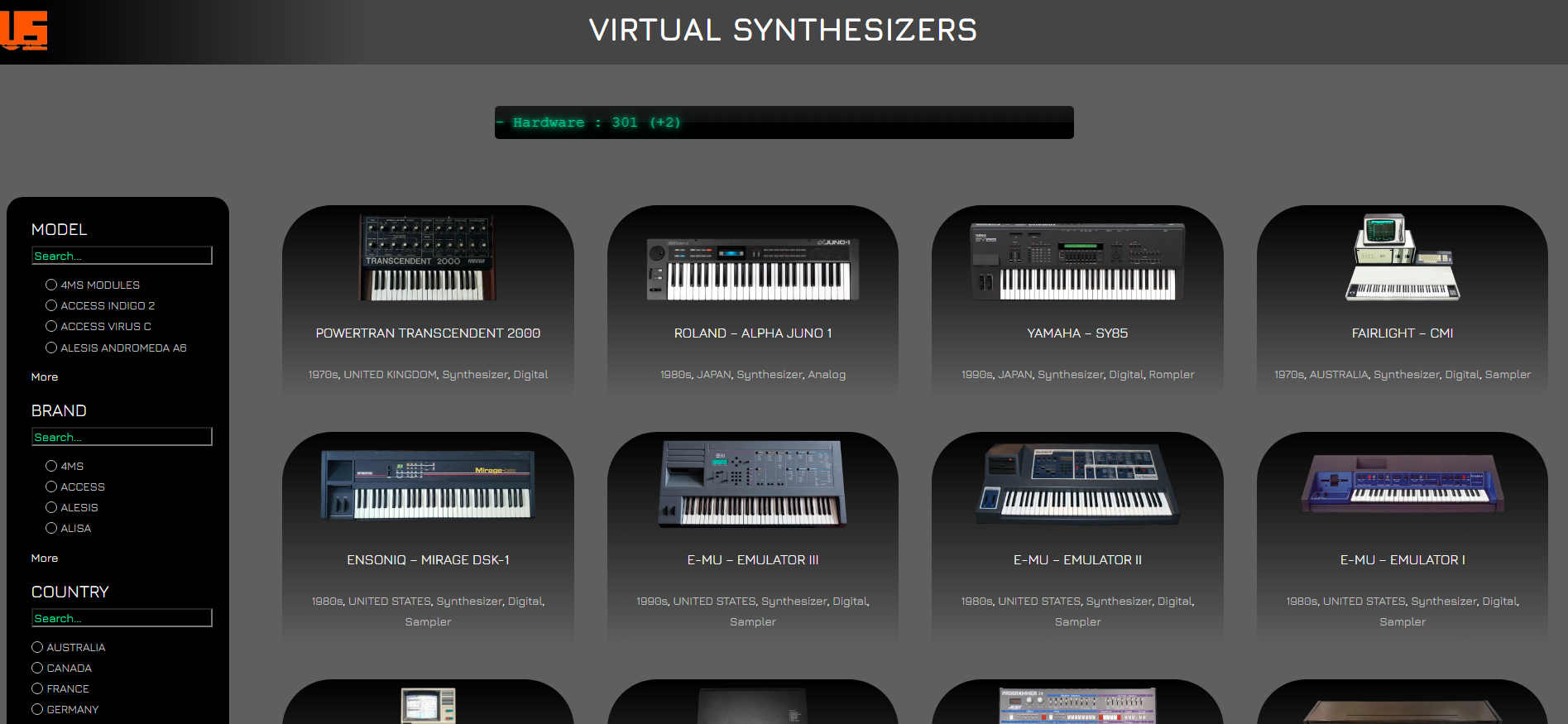Click the Fairlight tags '1970s, AUSTRALIA, Synthesizer, Digital, Sampler'
1568x724 pixels.
coord(1403,374)
